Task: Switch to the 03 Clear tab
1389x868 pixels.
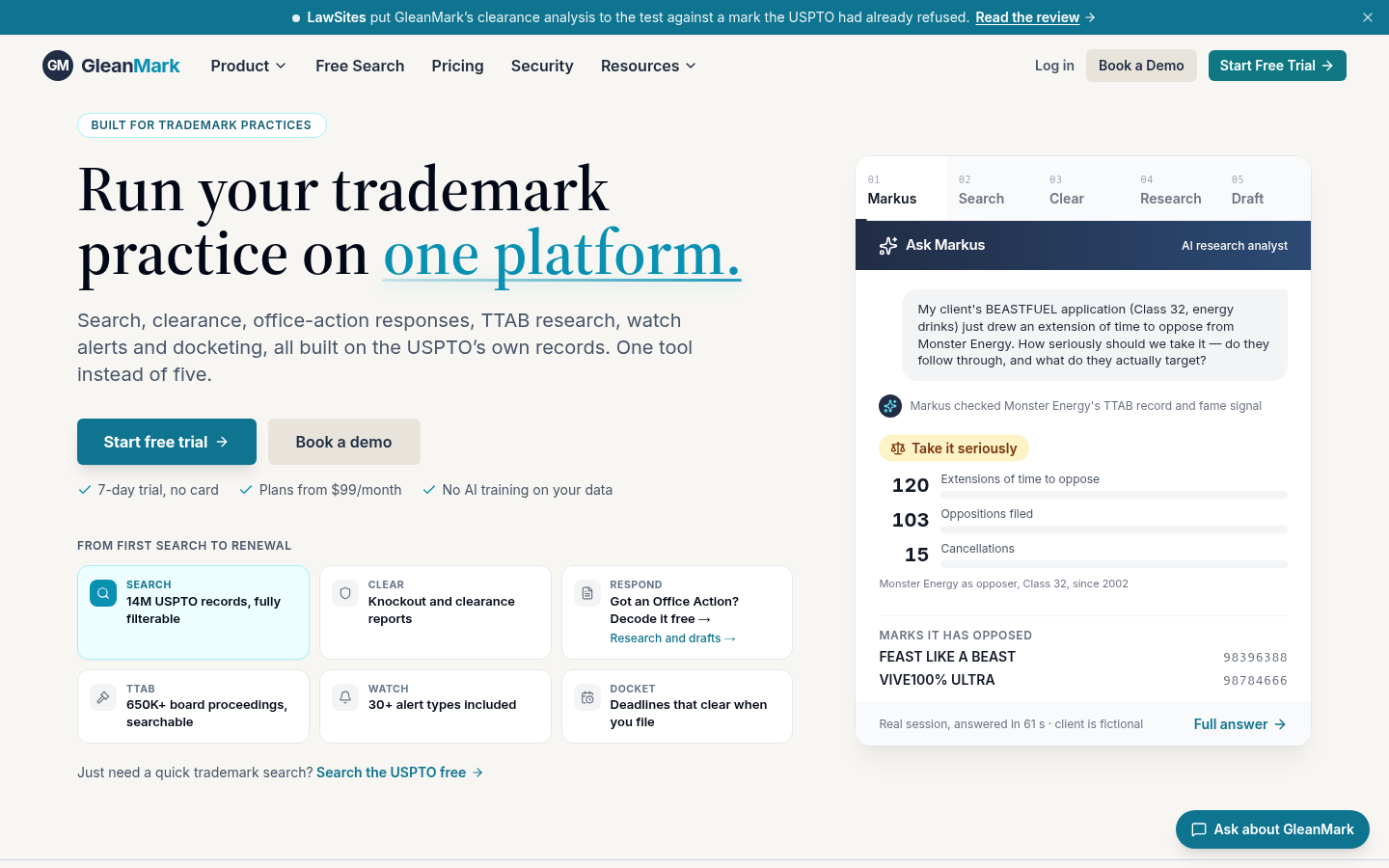Action: coord(1082,189)
